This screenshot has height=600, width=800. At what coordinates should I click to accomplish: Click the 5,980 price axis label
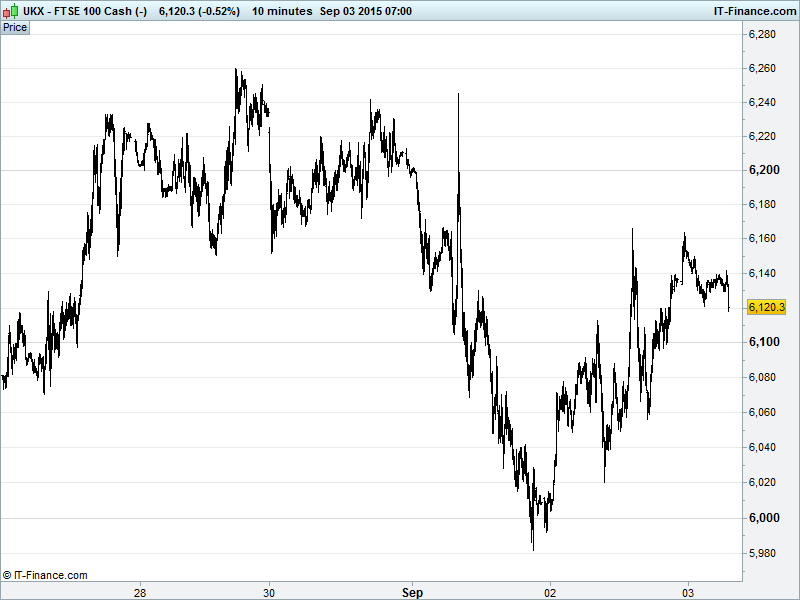[x=763, y=552]
